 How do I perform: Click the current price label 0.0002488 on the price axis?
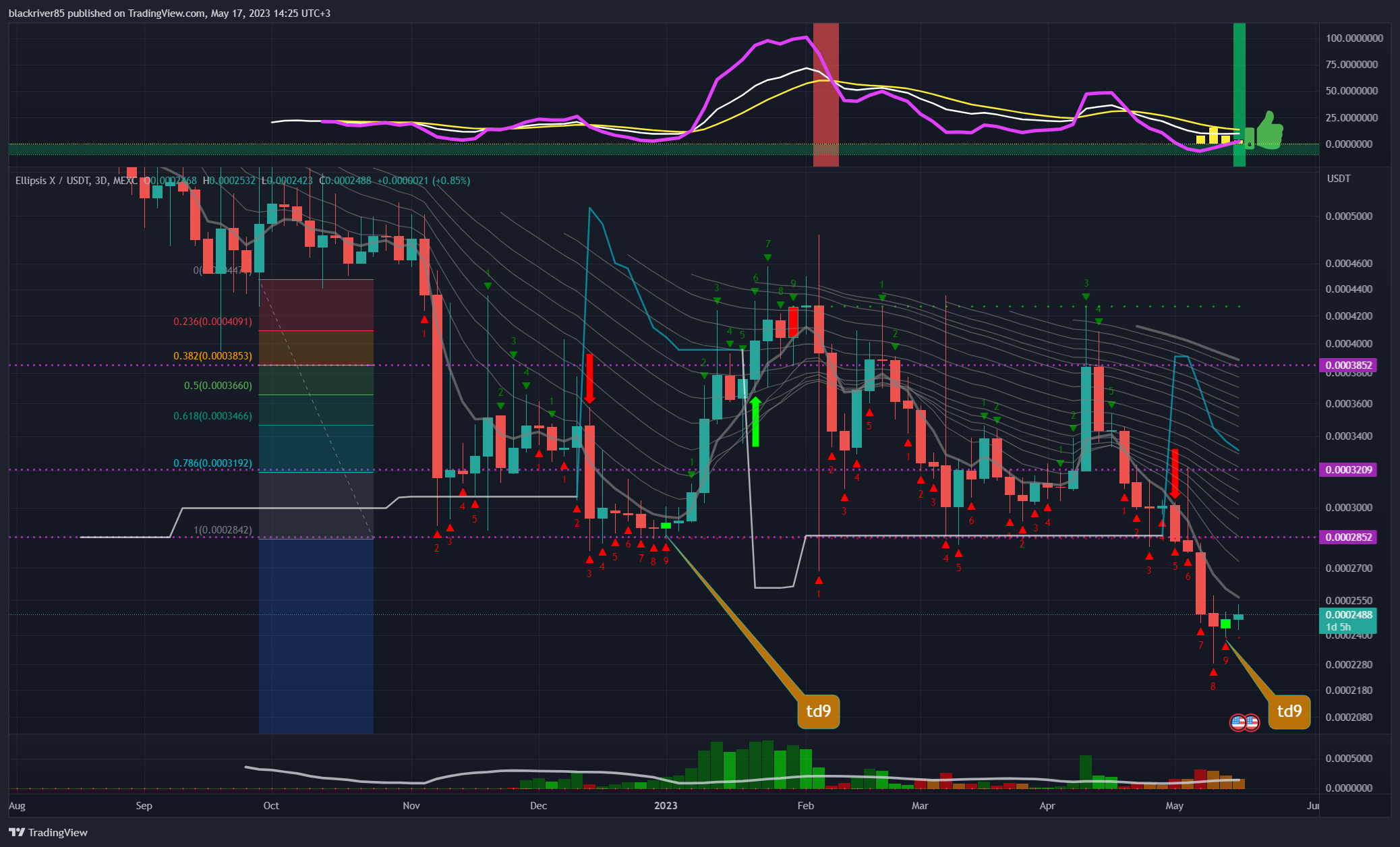1347,615
